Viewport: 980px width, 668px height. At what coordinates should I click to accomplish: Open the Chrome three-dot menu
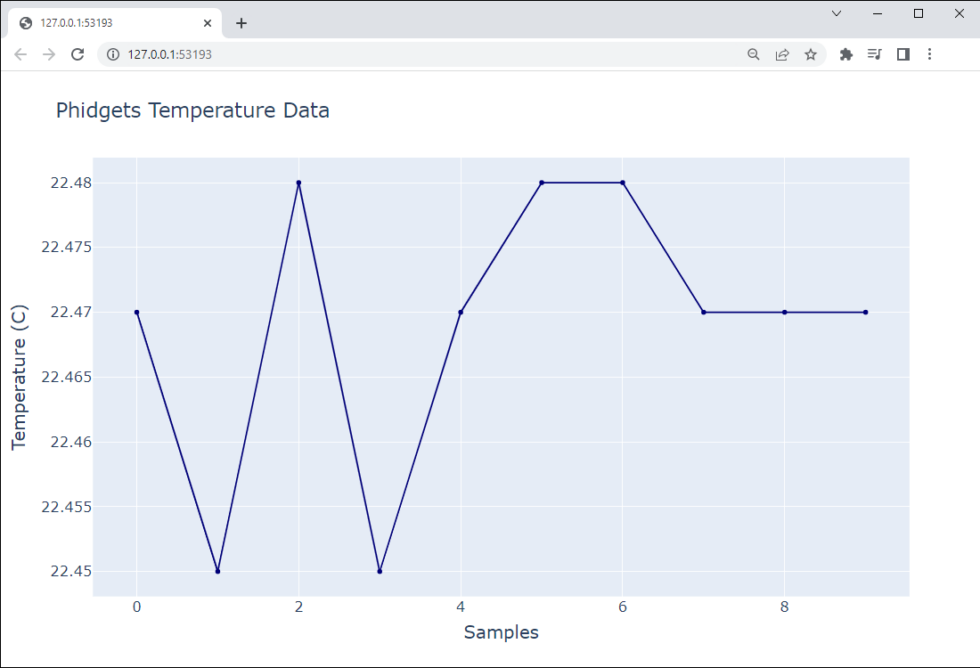(x=931, y=55)
